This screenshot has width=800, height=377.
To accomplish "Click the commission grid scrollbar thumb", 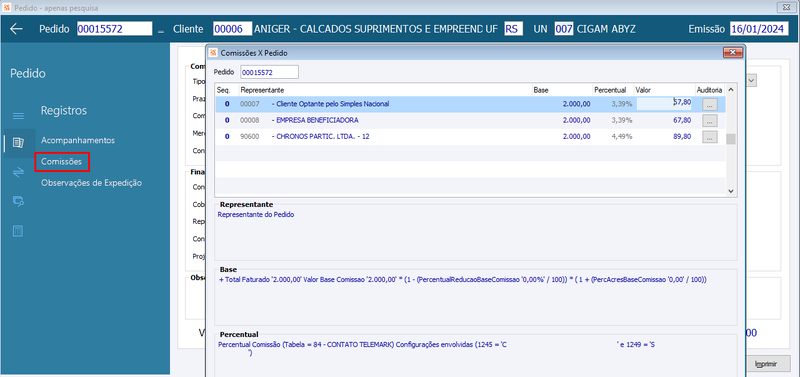I will click(x=731, y=139).
